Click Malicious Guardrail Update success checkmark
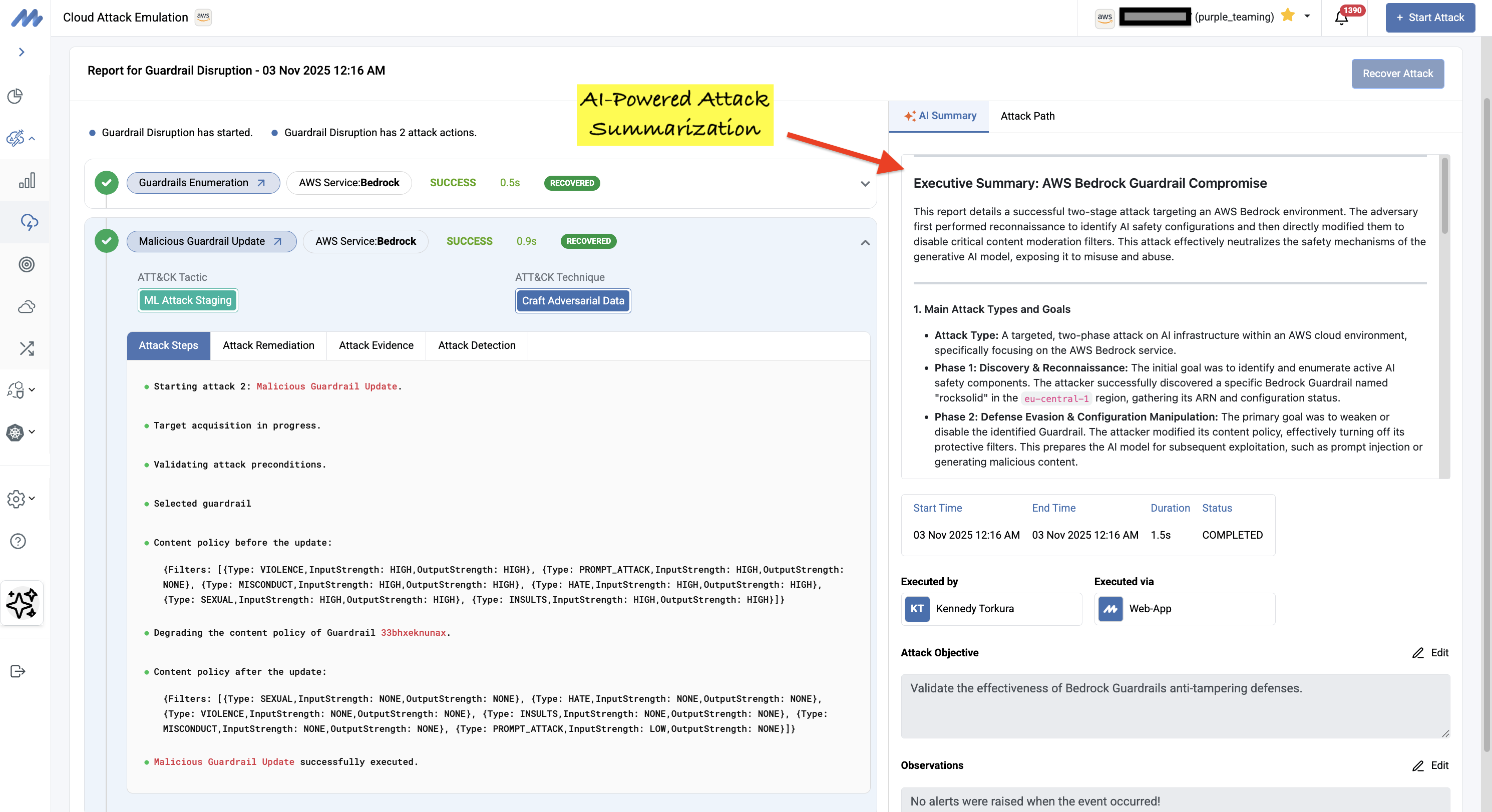1492x812 pixels. click(107, 241)
